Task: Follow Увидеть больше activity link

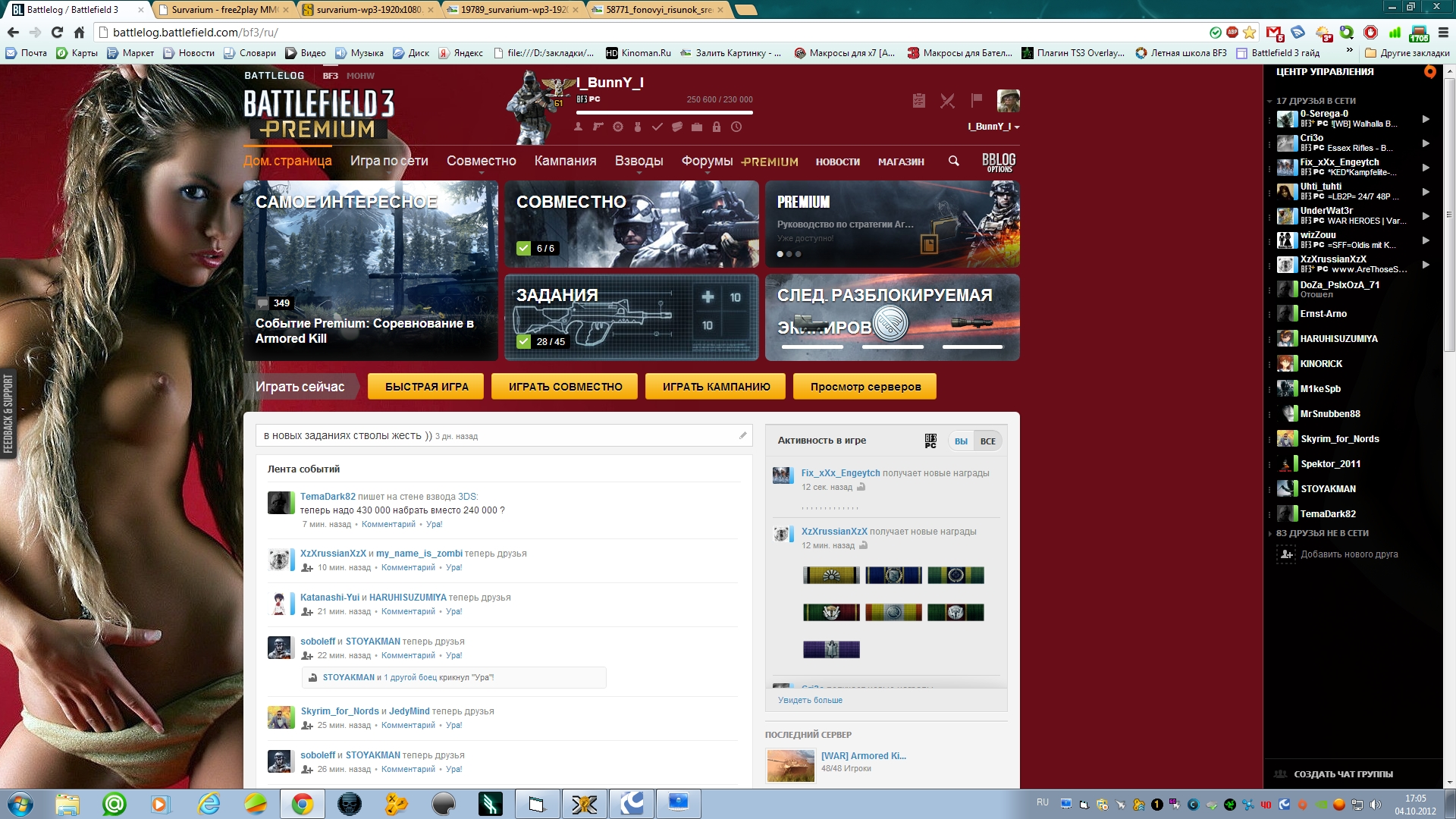Action: pyautogui.click(x=810, y=700)
